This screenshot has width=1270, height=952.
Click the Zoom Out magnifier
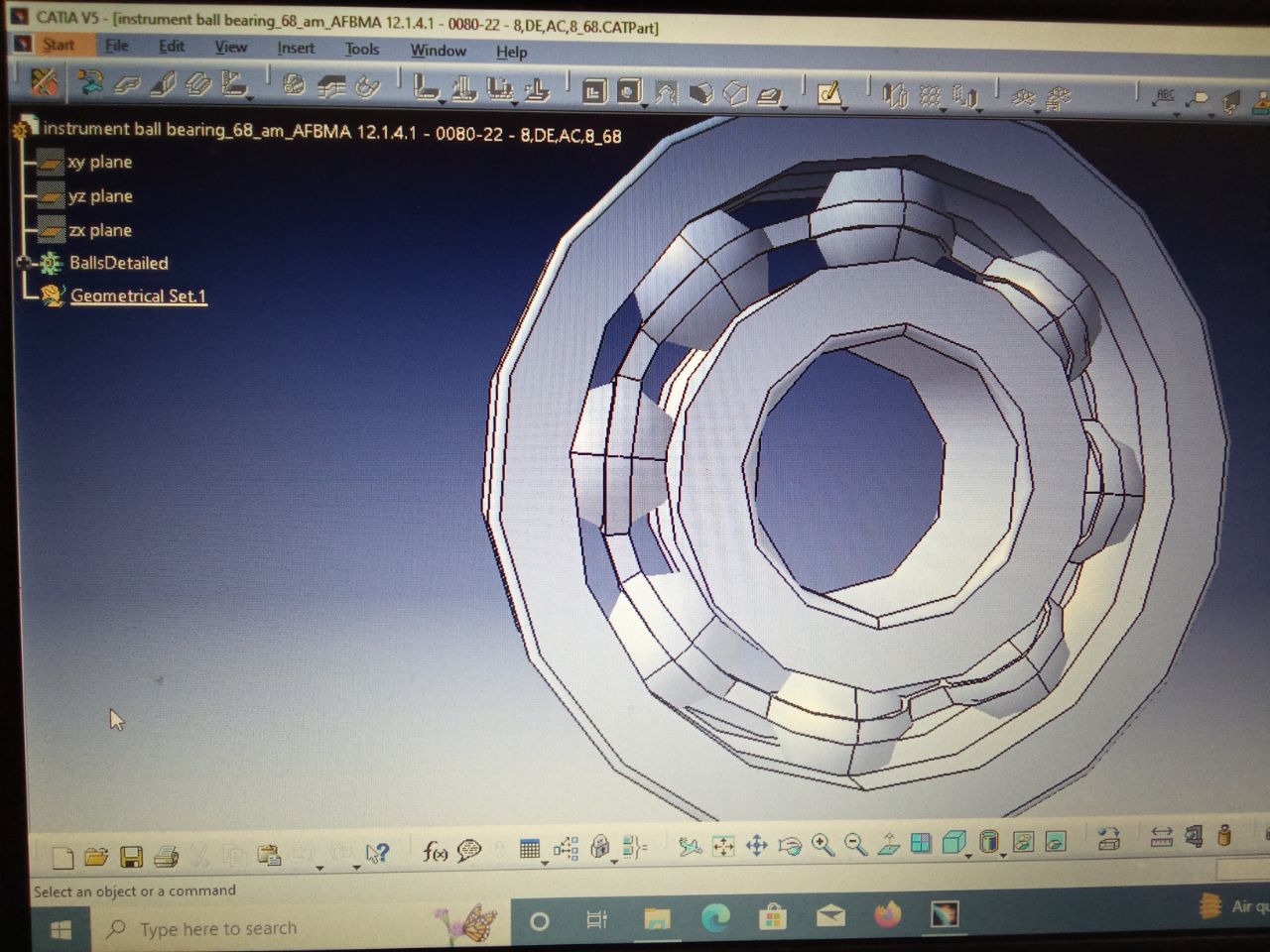coord(855,844)
